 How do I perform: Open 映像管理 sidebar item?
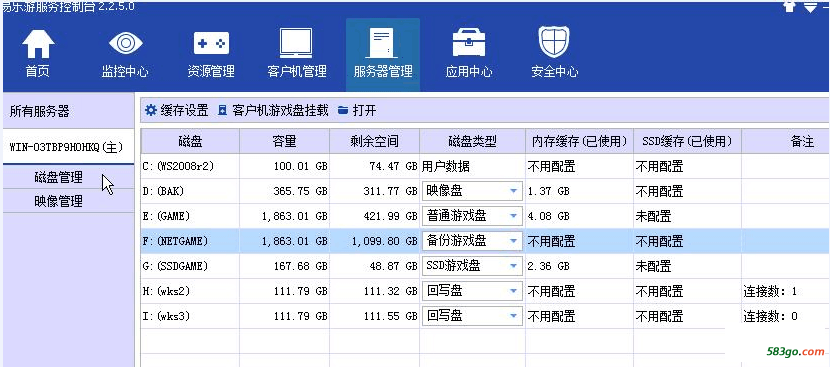[x=59, y=201]
